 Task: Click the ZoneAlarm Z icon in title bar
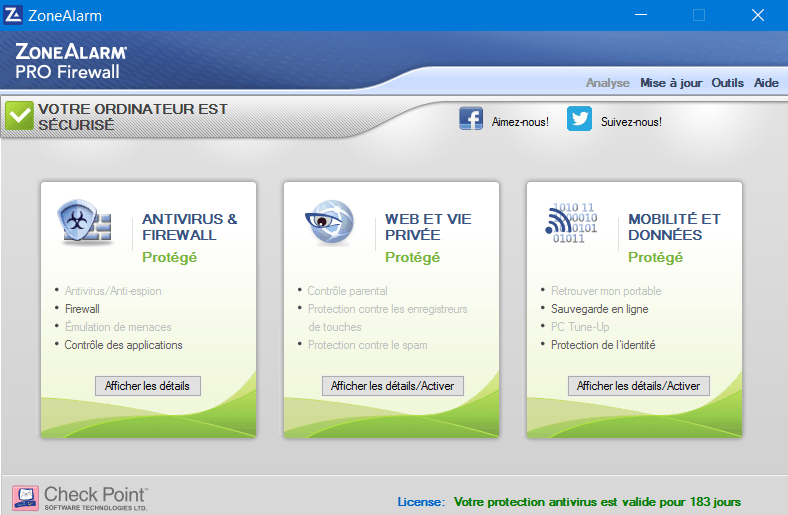pos(13,15)
